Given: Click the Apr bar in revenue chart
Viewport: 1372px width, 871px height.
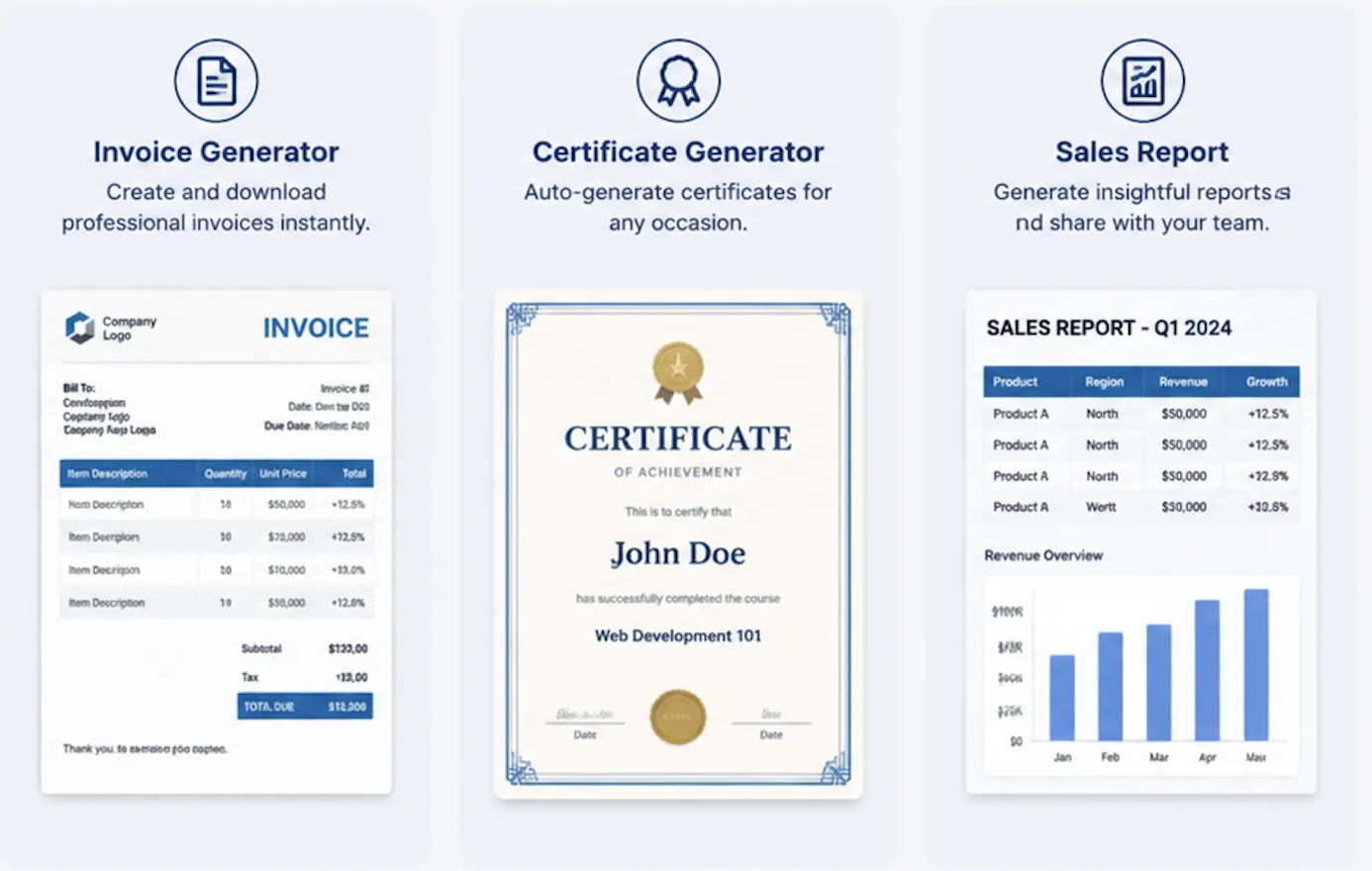Looking at the screenshot, I should [1207, 670].
